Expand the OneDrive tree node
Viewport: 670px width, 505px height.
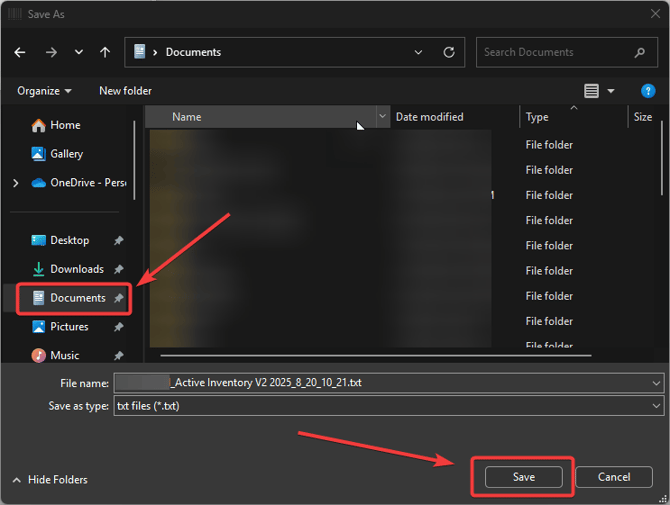tap(15, 183)
